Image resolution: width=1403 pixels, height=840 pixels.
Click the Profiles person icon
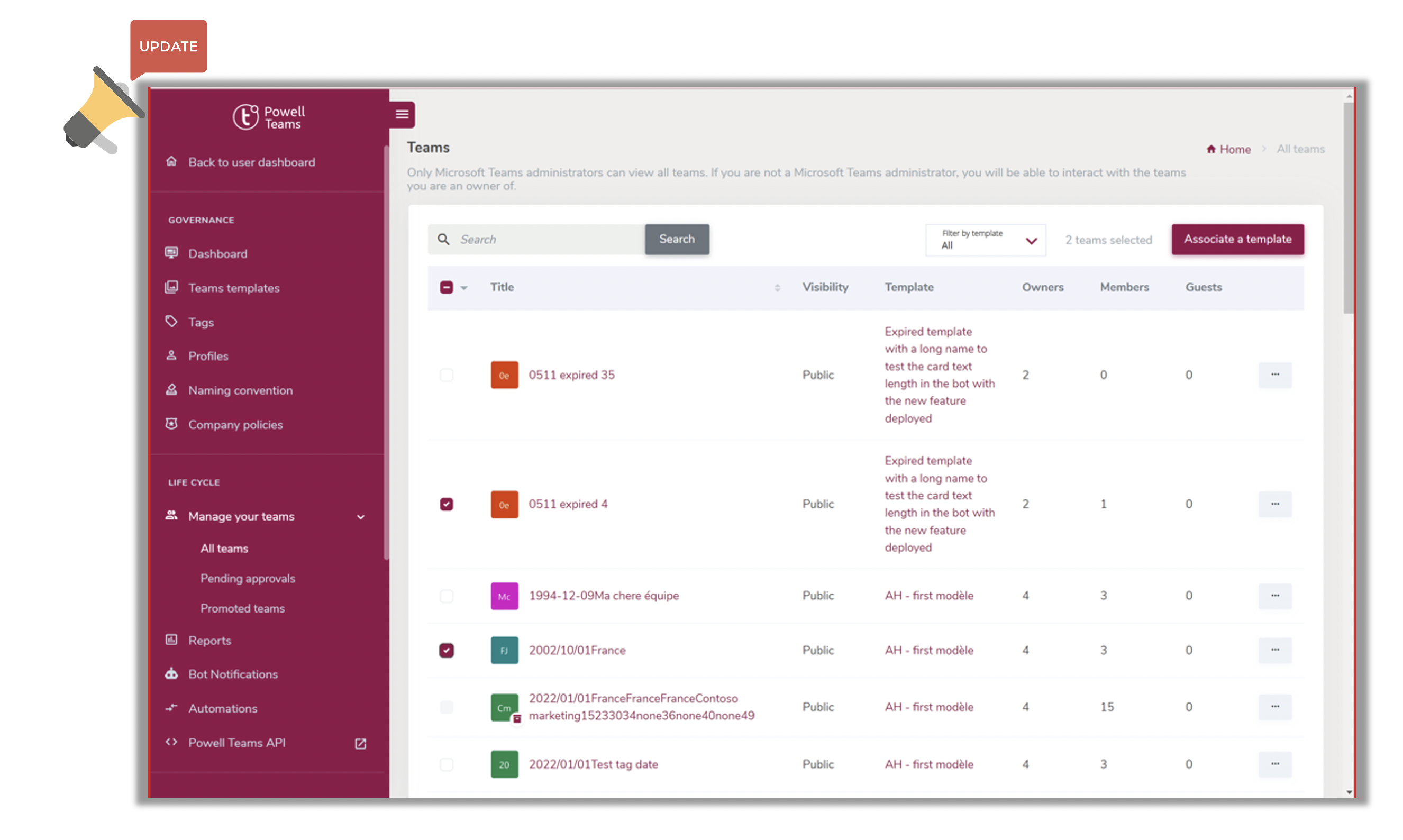coord(171,355)
